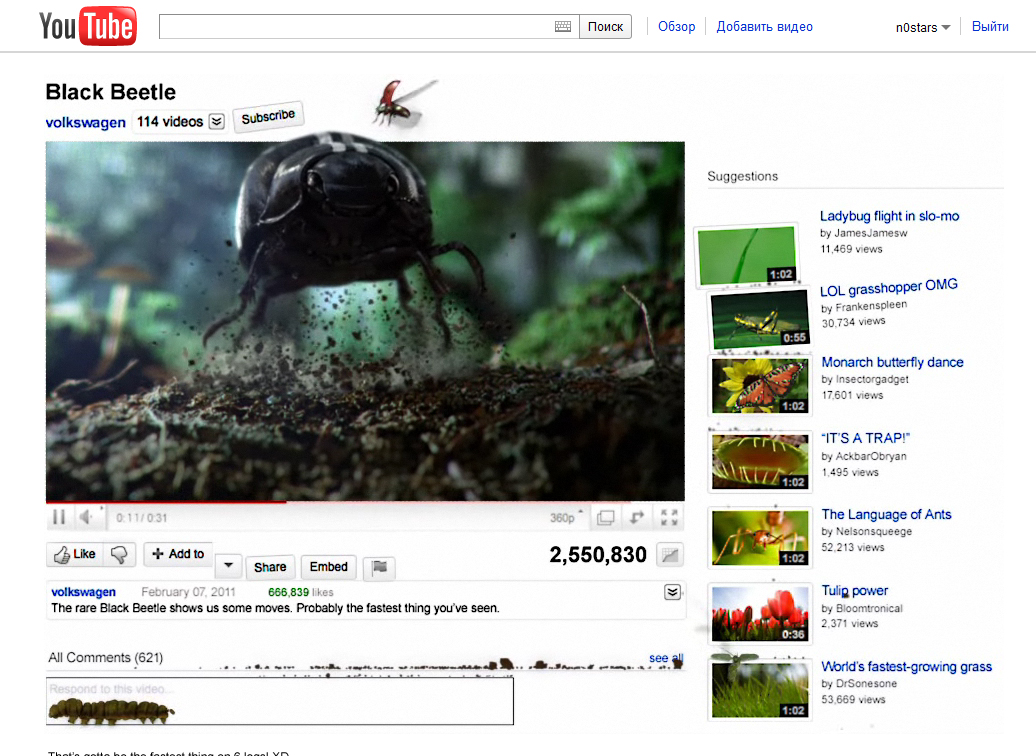1036x756 pixels.
Task: Click the author name Bloomtronical
Action: point(869,608)
